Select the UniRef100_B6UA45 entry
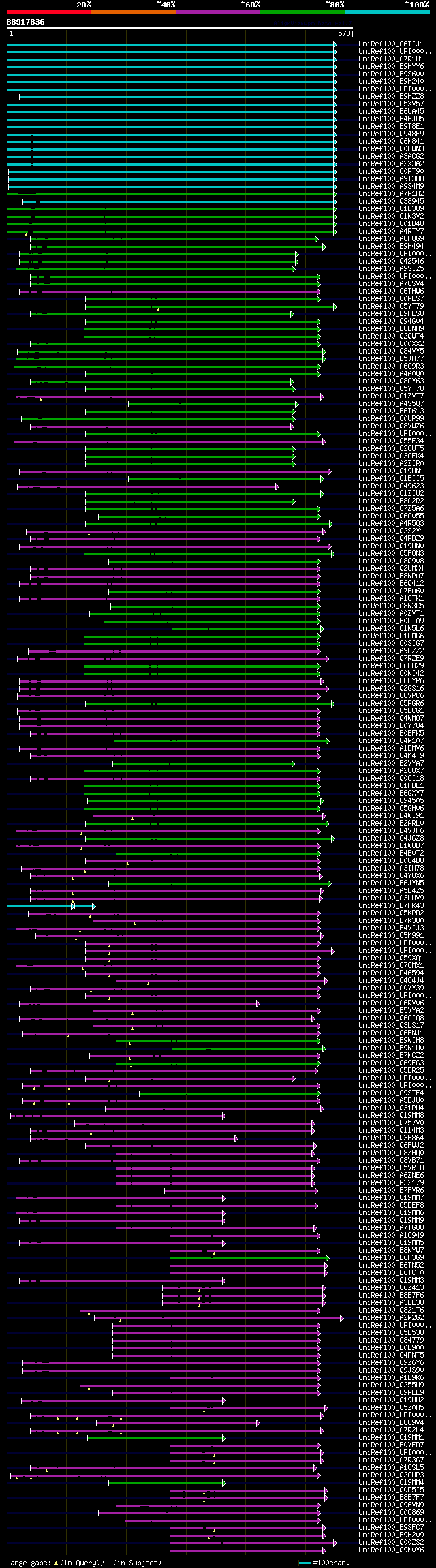This screenshot has height=1568, width=436. (391, 112)
